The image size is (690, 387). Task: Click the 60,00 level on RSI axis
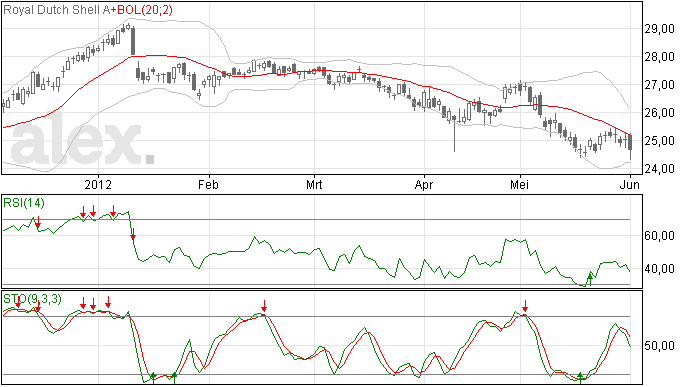pos(659,236)
